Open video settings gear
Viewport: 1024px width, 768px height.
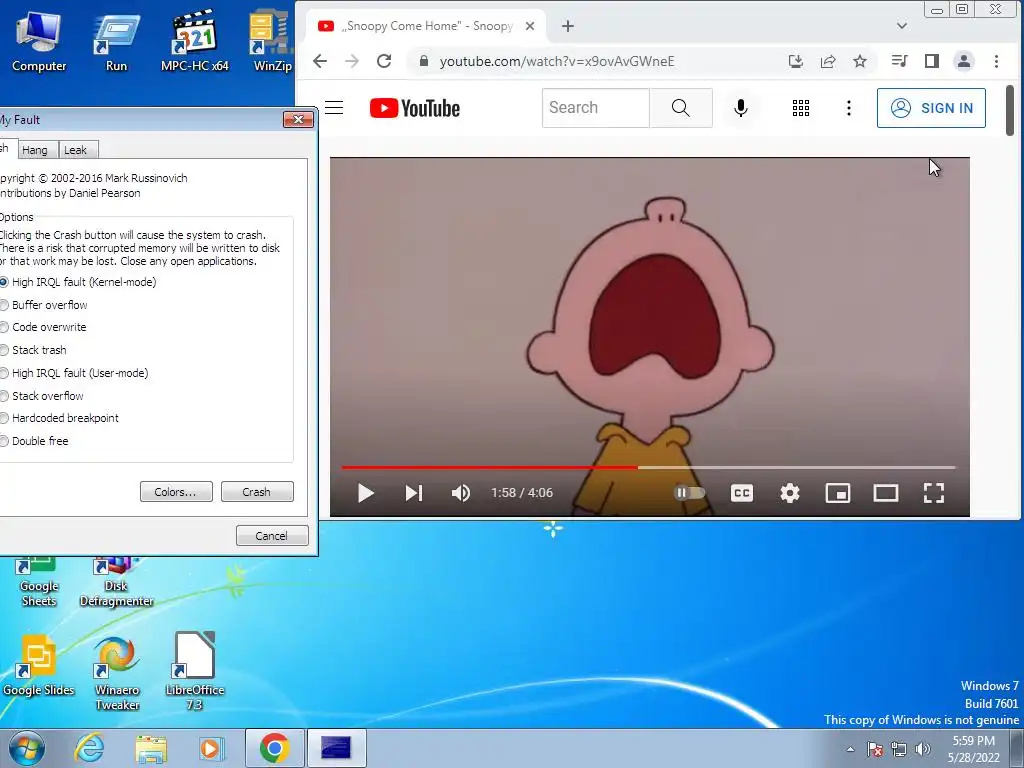tap(790, 493)
